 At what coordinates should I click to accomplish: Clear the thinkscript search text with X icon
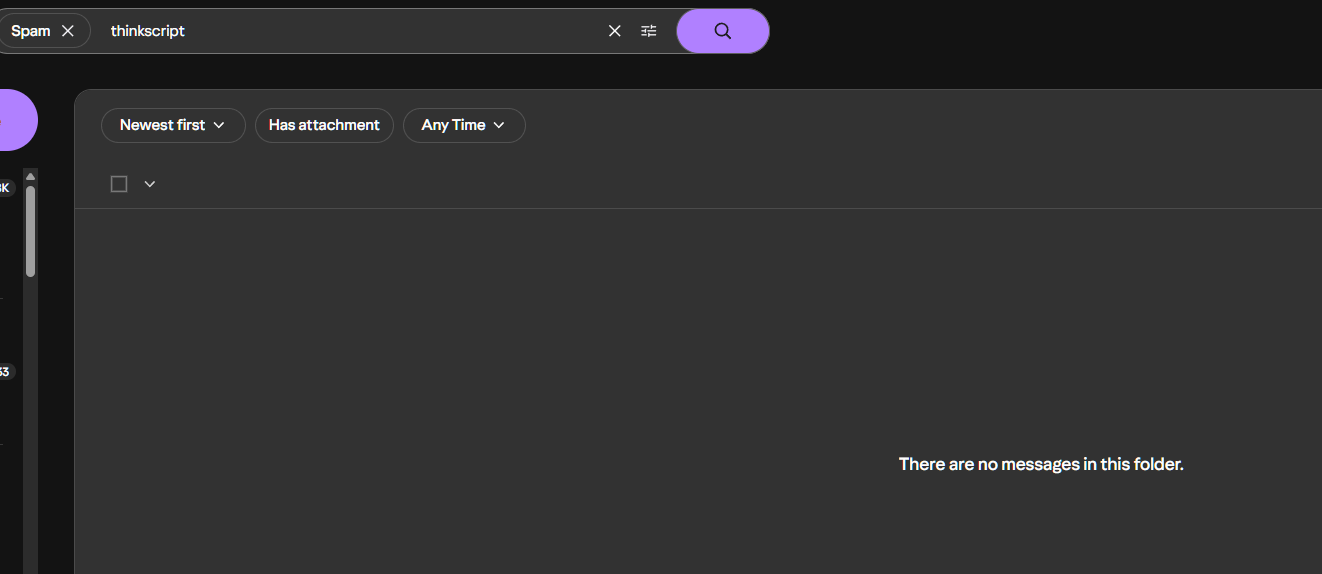pos(615,31)
